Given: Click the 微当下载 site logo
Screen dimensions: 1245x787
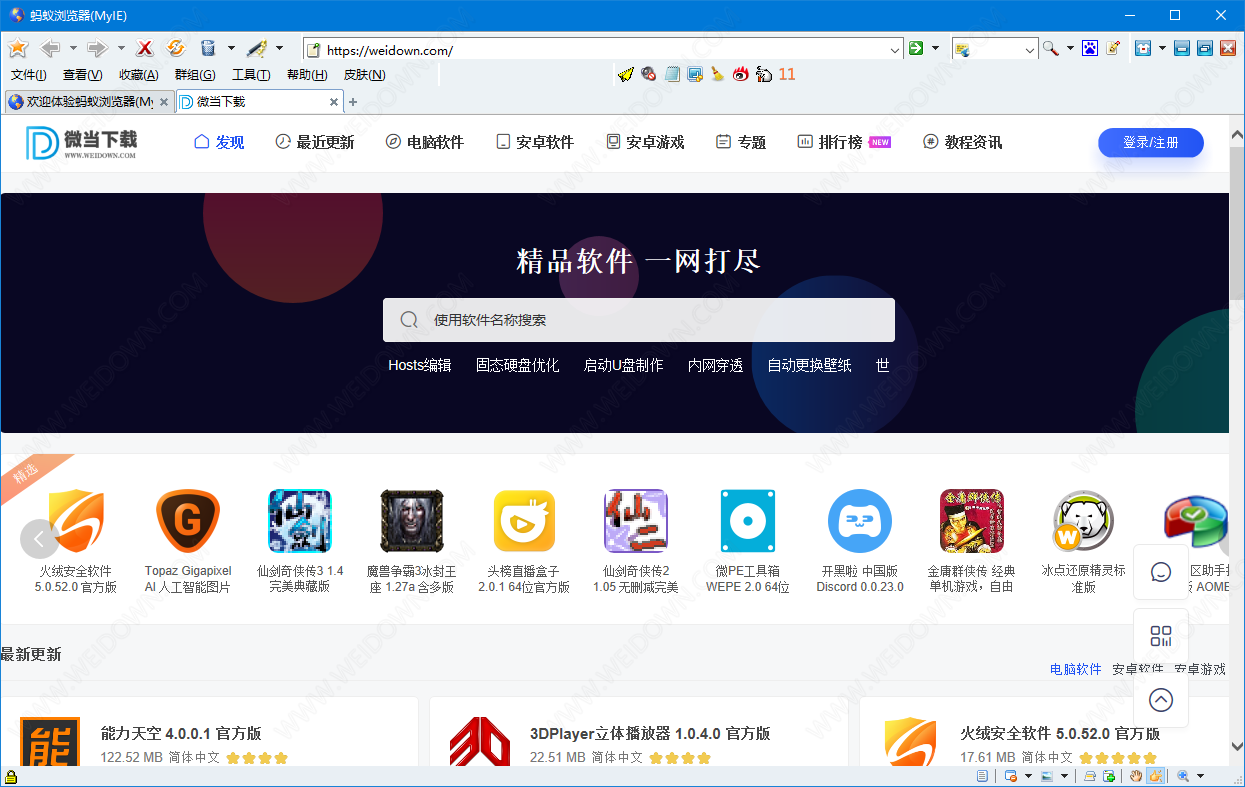Looking at the screenshot, I should pos(82,143).
